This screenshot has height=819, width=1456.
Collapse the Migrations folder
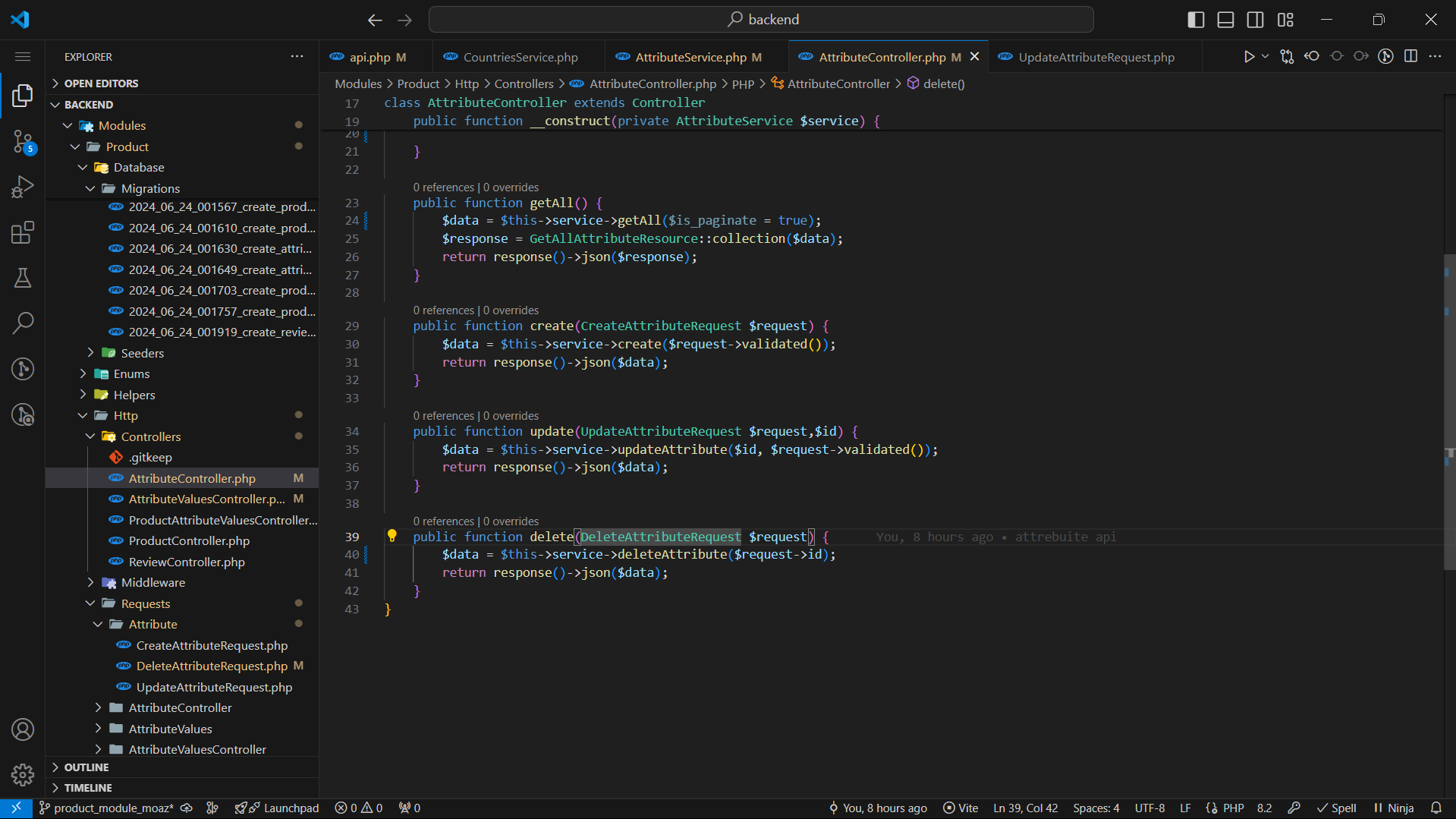(150, 188)
